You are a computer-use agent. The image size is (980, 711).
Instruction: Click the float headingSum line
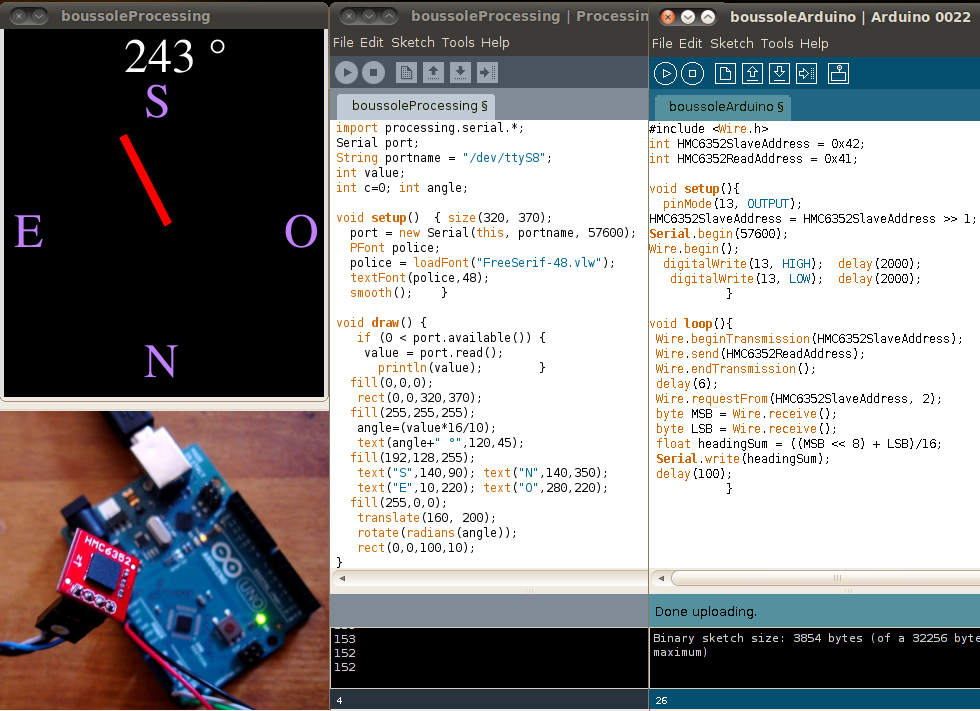click(x=799, y=444)
